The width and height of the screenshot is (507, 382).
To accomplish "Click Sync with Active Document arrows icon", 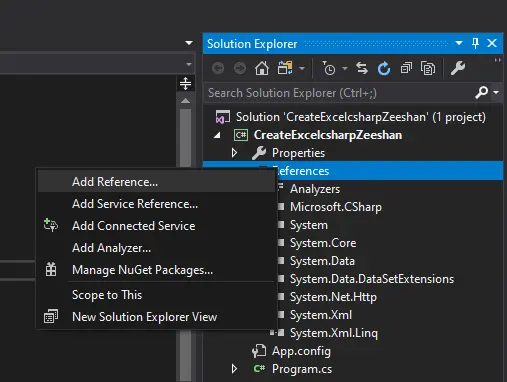I will click(x=362, y=68).
